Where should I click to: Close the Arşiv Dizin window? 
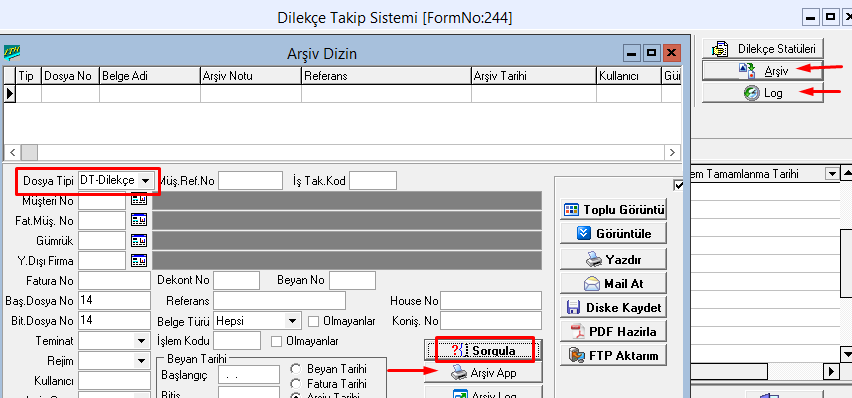pos(672,53)
